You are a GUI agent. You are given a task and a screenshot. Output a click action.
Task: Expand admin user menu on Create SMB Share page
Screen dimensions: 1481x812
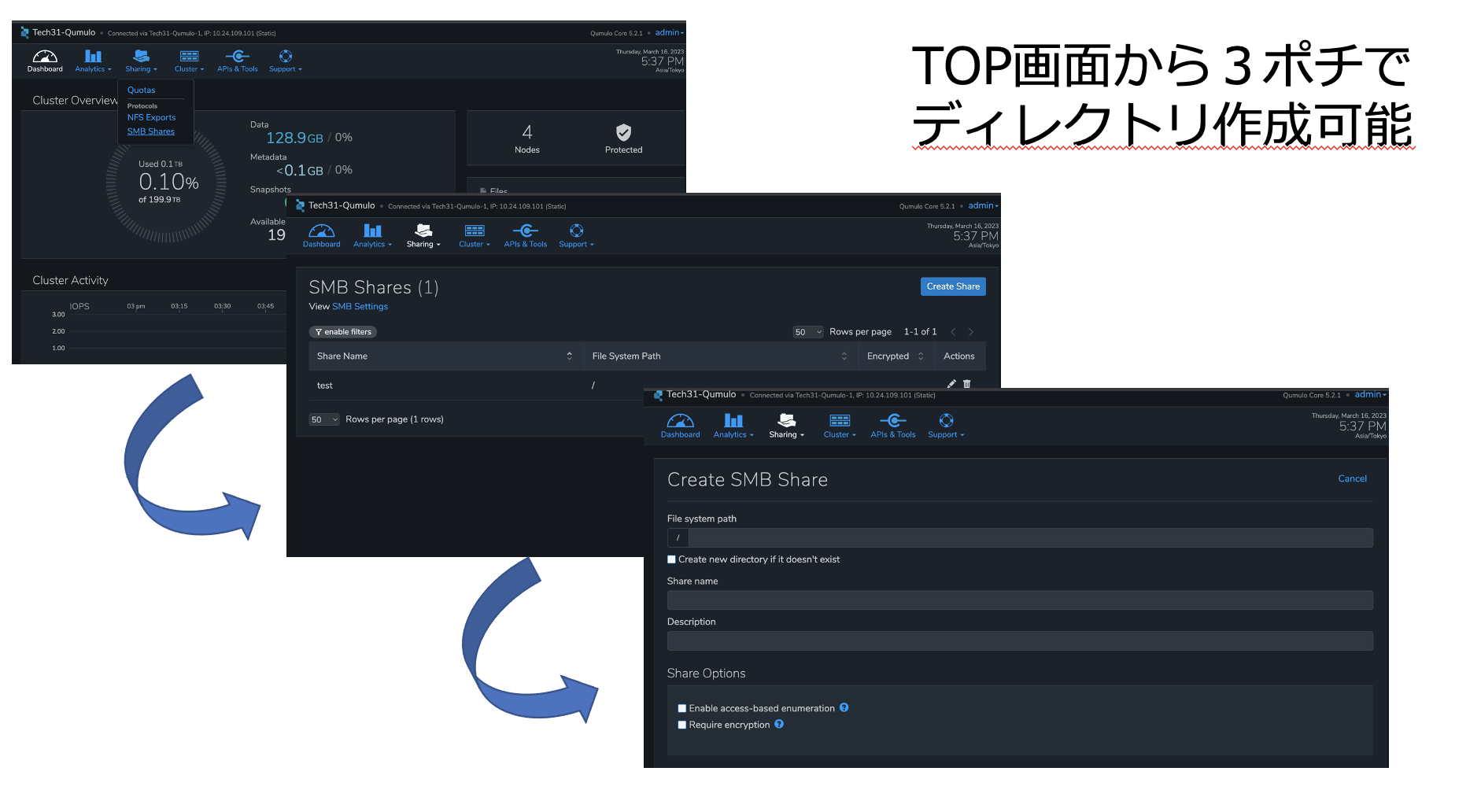click(1370, 395)
